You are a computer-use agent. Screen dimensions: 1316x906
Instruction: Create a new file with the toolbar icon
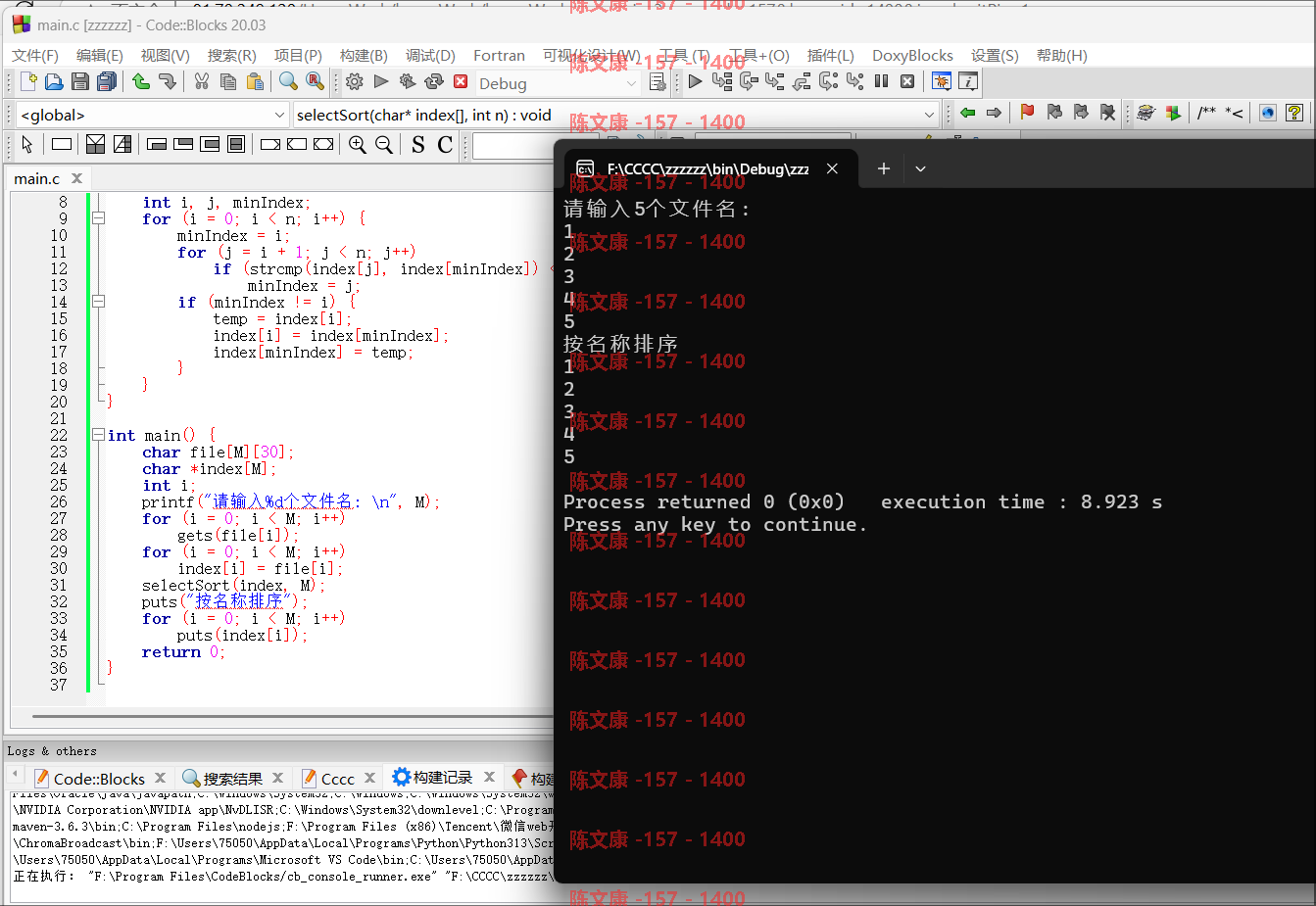coord(28,81)
